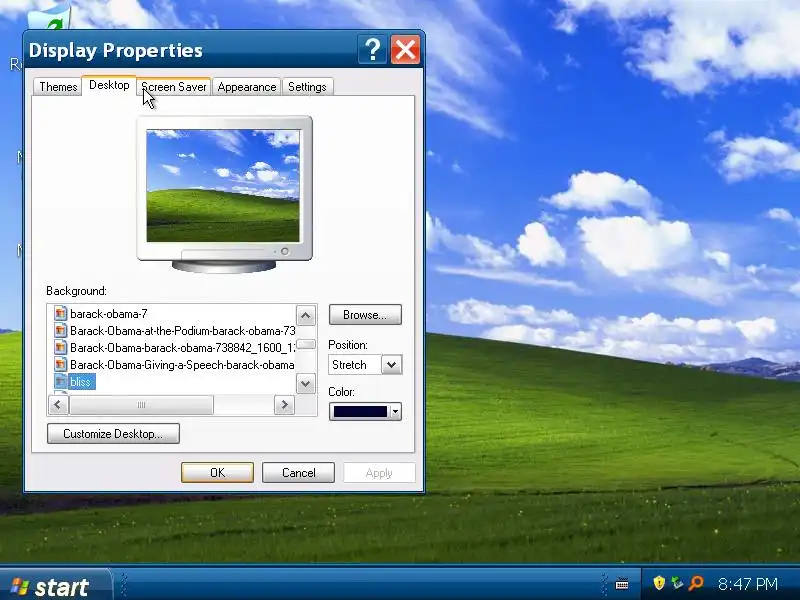Click the question mark help button in the title bar

[372, 49]
